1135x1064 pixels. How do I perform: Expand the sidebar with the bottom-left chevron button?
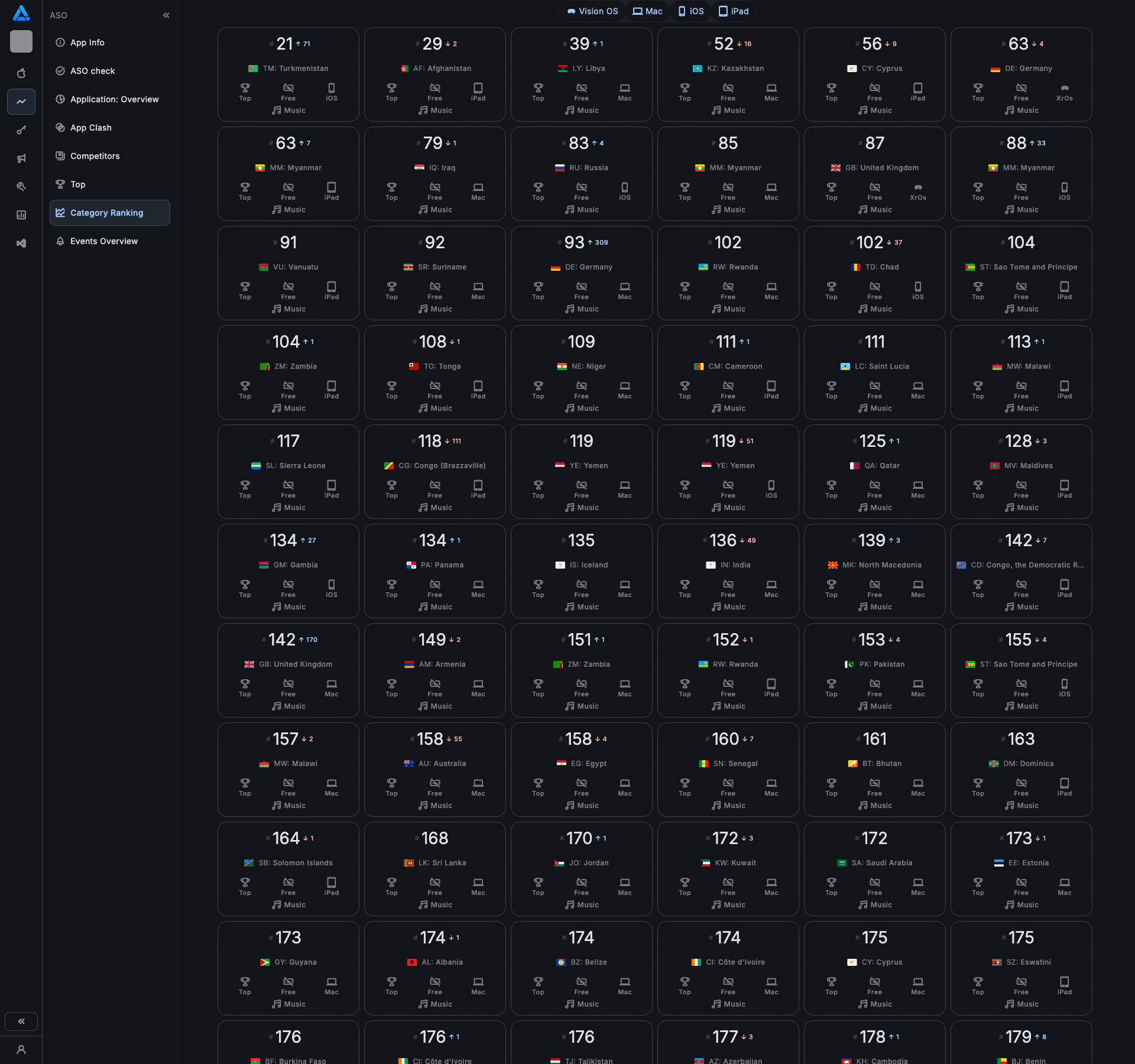(x=21, y=1021)
